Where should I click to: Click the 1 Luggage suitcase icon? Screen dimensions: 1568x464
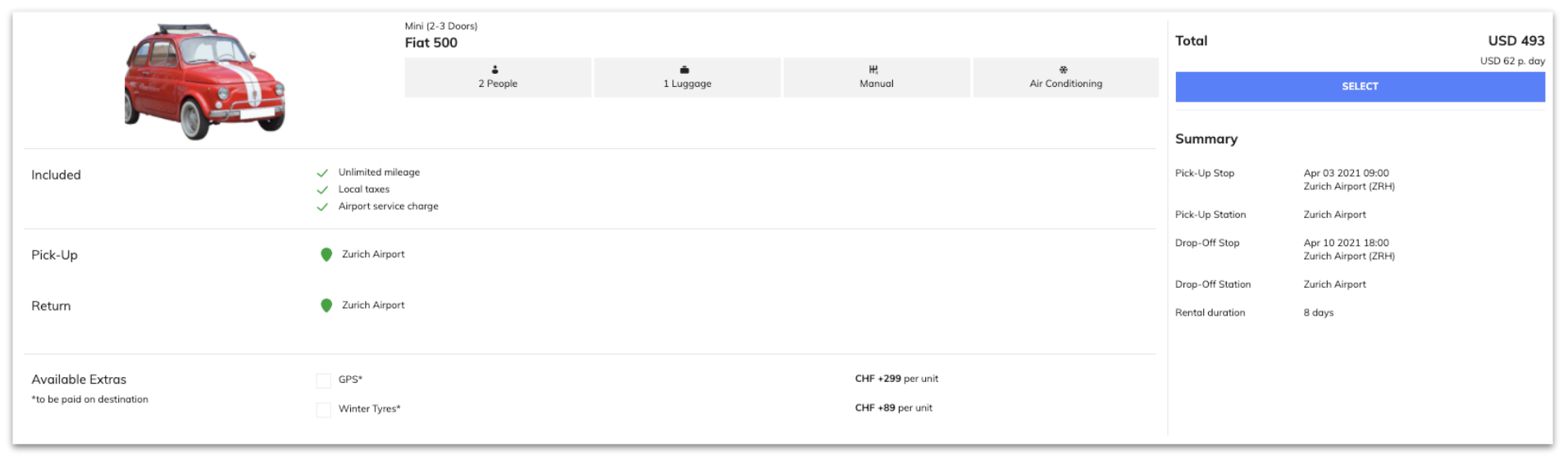[x=685, y=70]
